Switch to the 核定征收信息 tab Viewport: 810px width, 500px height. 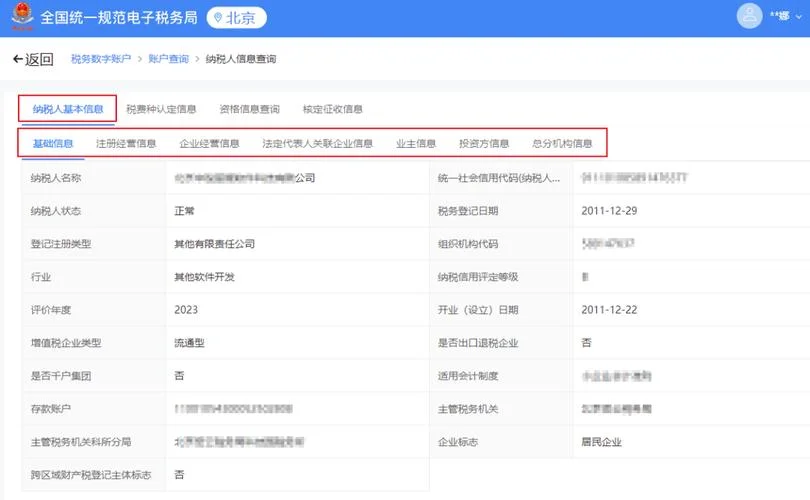(333, 109)
